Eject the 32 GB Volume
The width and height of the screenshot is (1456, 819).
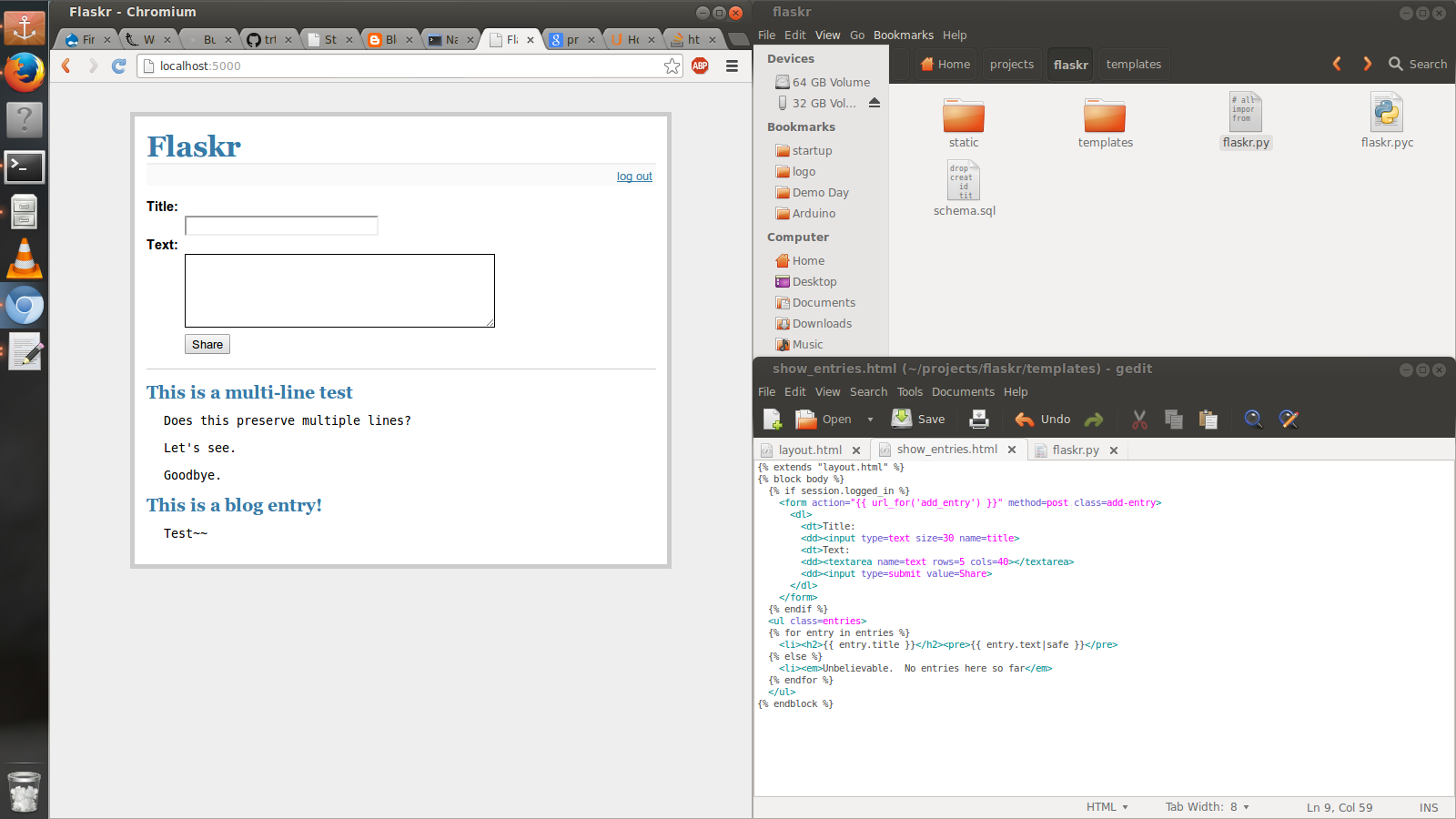(x=875, y=103)
